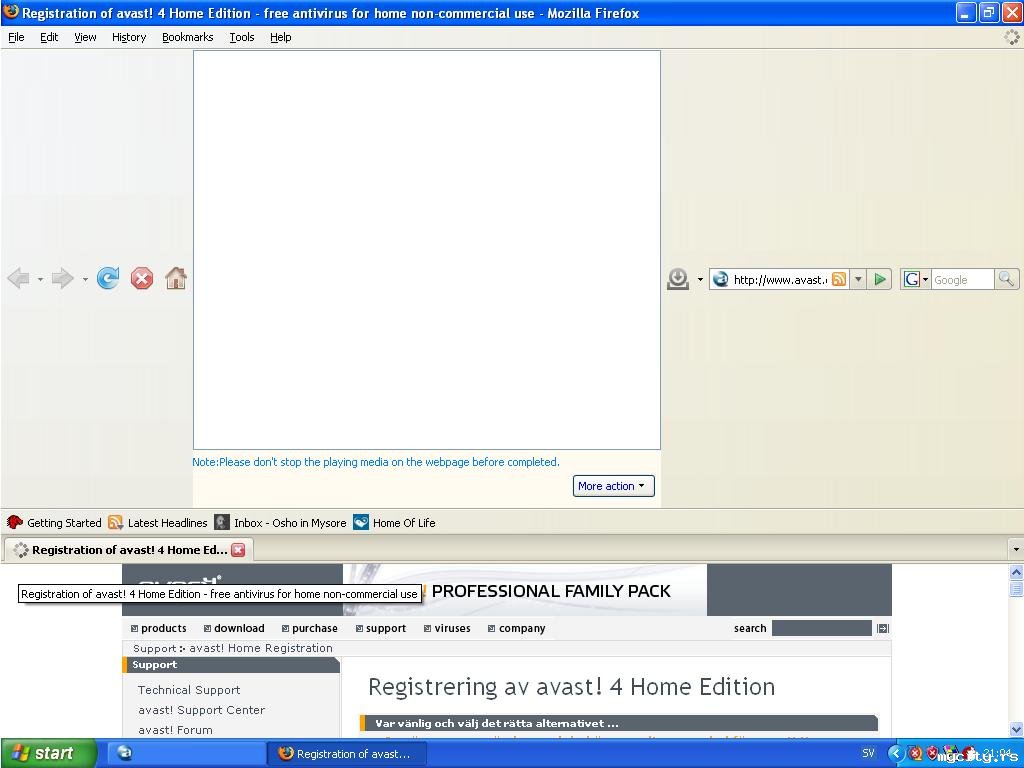This screenshot has height=768, width=1024.
Task: Open the Help menu
Action: point(281,37)
